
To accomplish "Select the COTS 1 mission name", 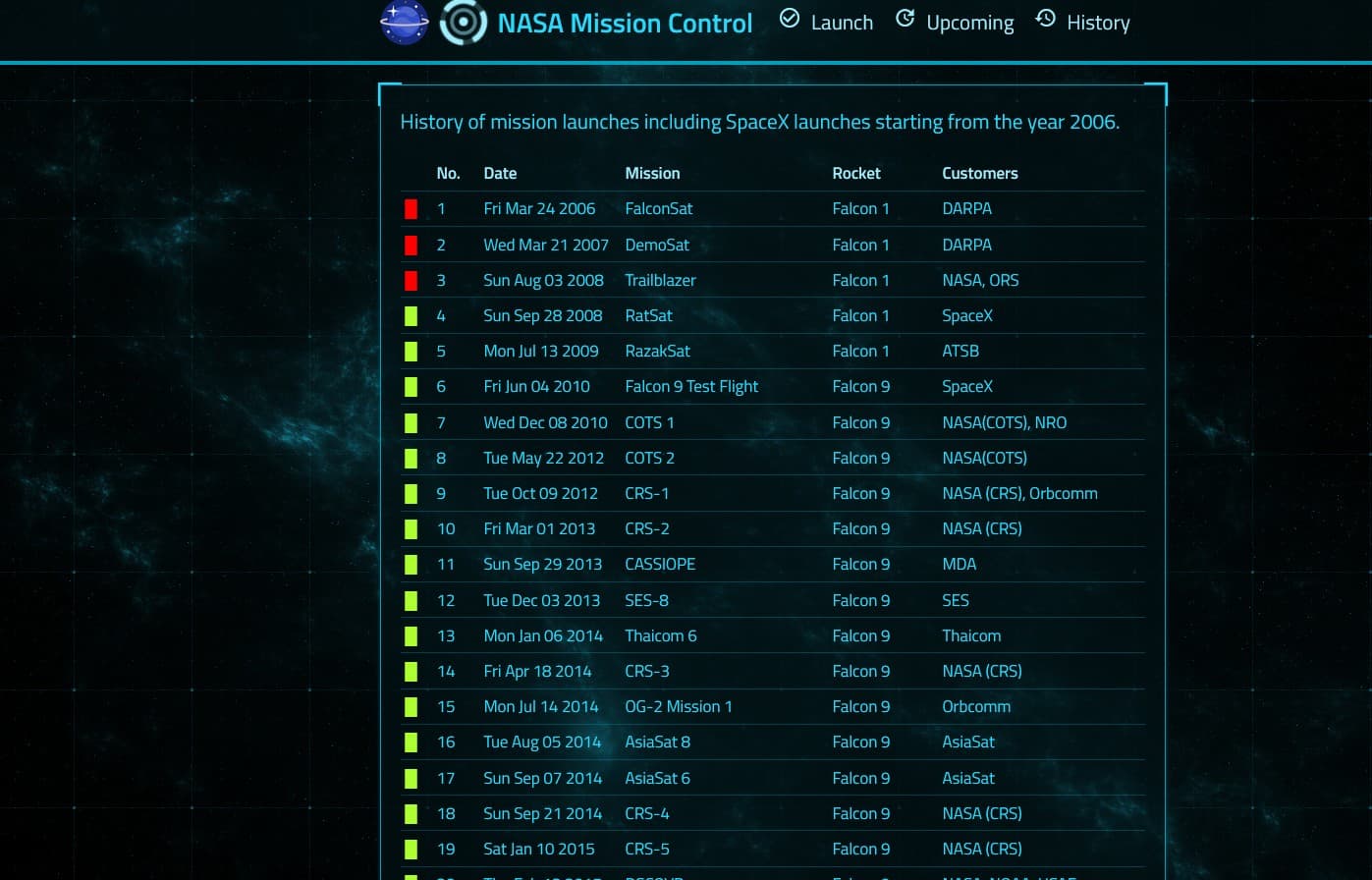I will [x=649, y=422].
